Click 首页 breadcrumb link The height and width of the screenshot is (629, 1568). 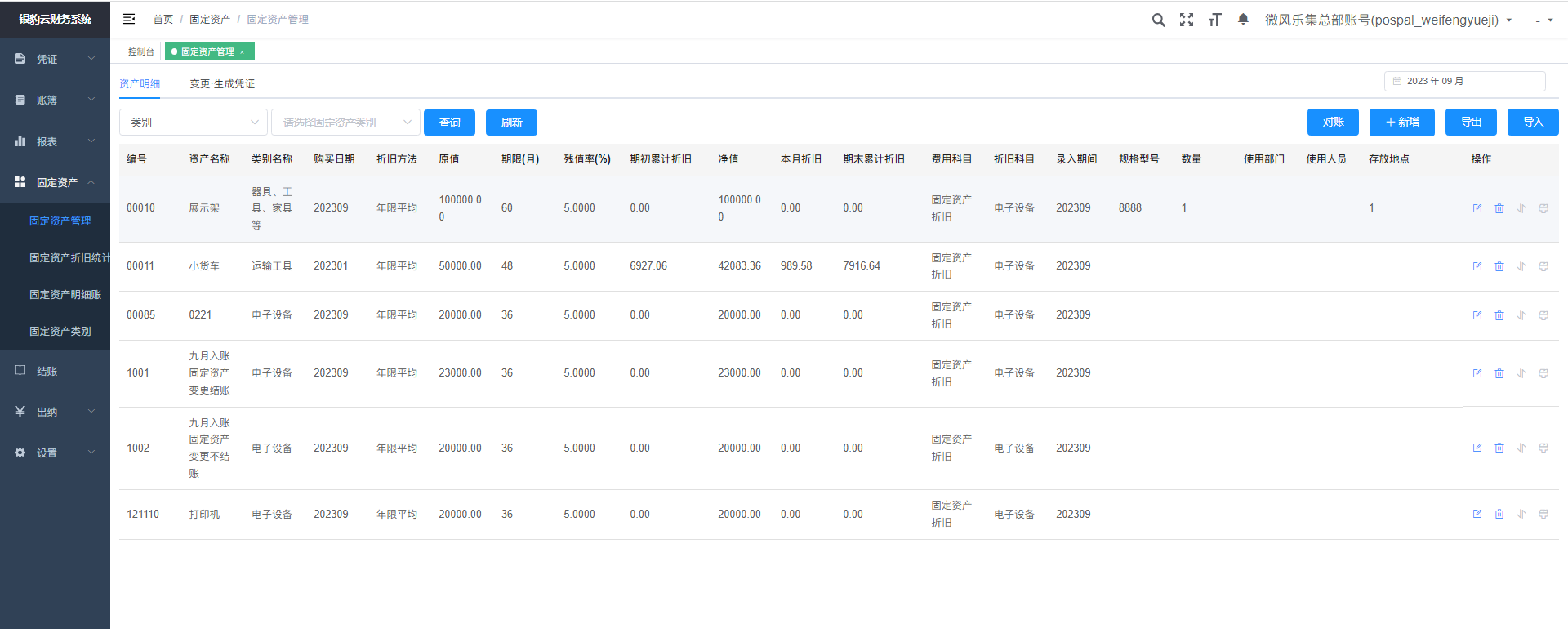(x=163, y=19)
